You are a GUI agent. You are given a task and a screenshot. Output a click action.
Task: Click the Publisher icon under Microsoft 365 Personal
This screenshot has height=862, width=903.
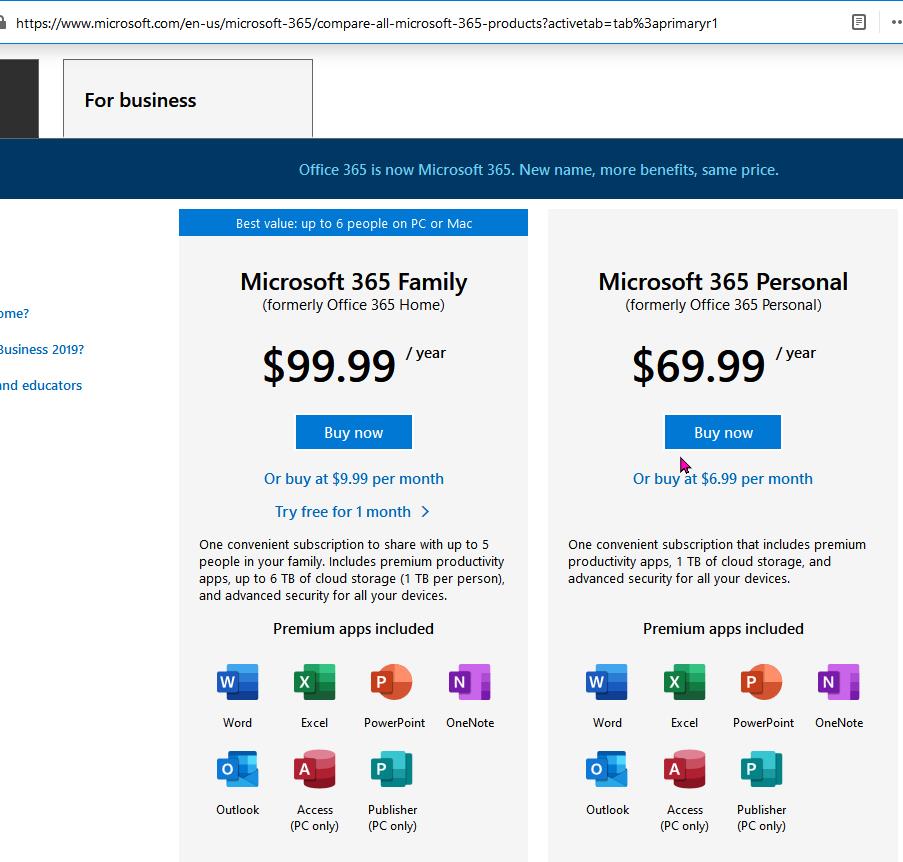click(x=761, y=769)
